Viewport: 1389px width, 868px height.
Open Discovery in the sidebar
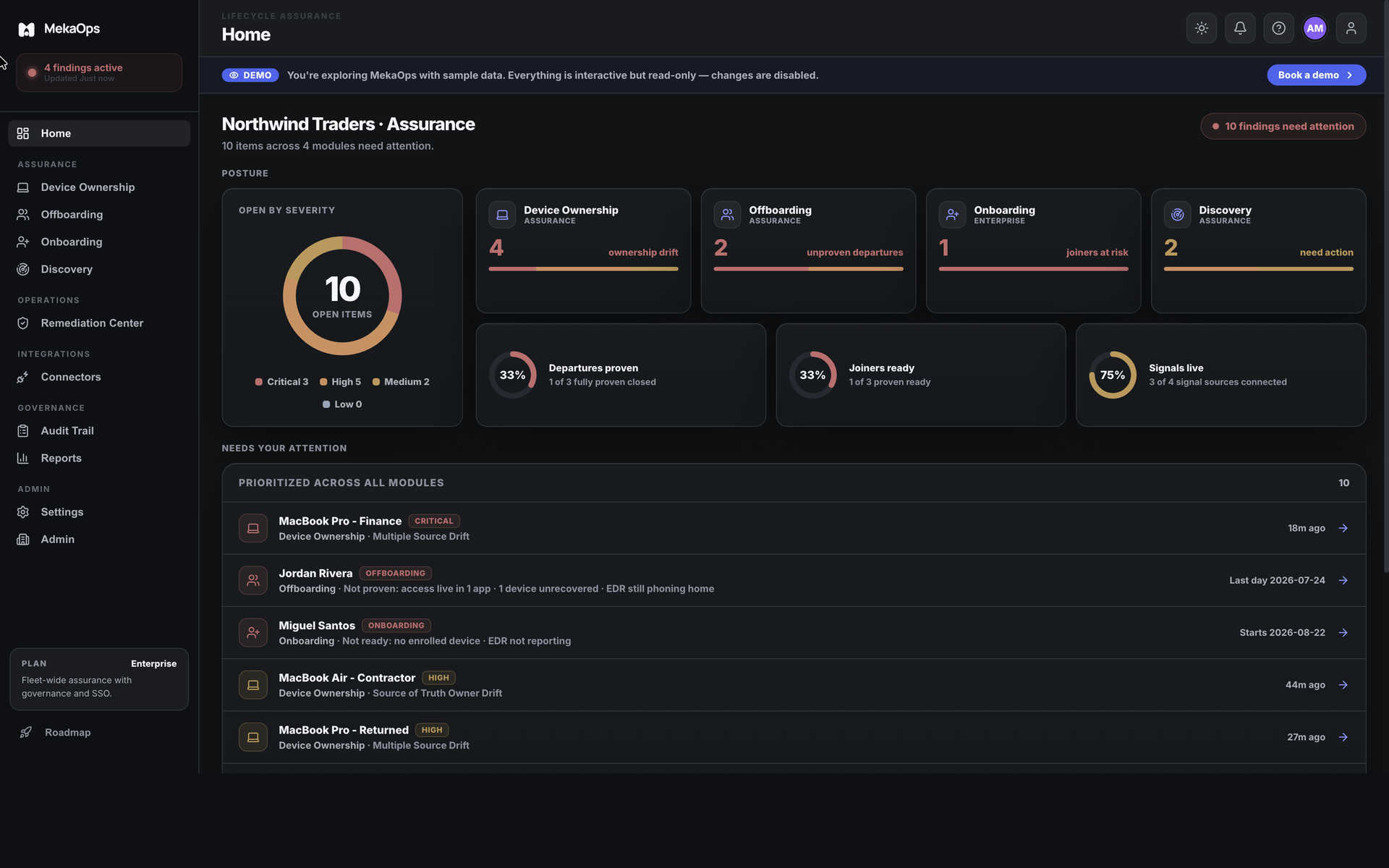coord(99,269)
